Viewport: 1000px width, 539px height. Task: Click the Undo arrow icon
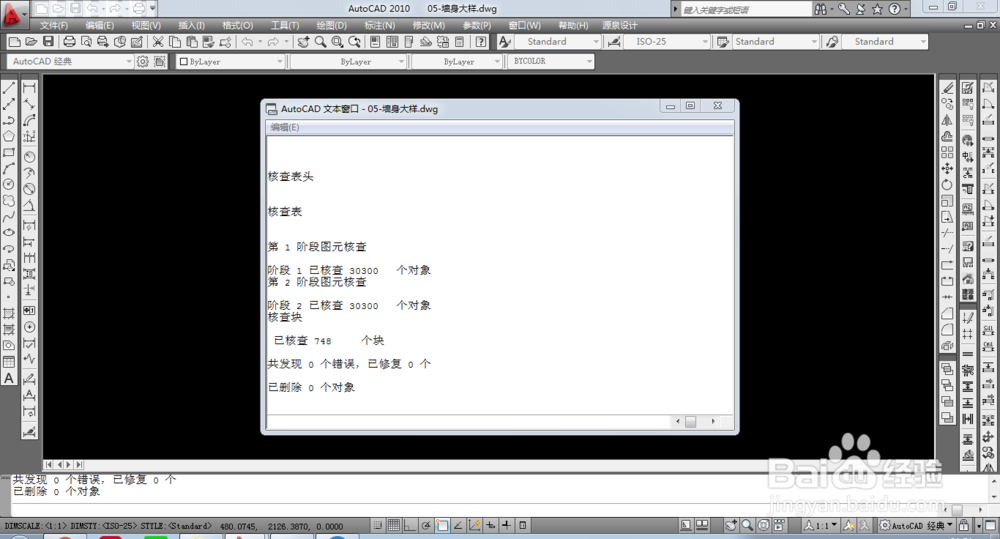[x=247, y=41]
